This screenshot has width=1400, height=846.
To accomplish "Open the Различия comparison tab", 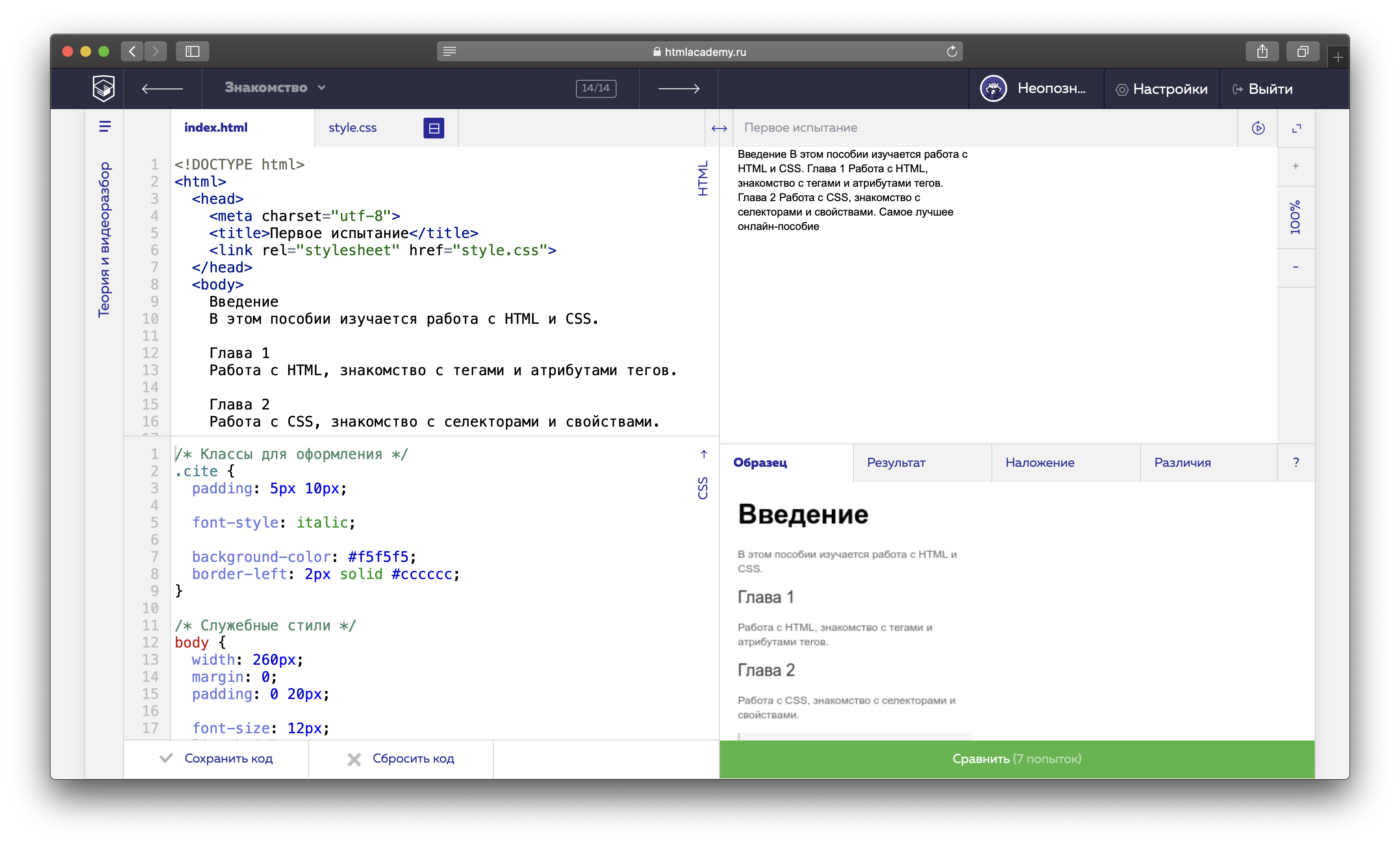I will click(1183, 463).
